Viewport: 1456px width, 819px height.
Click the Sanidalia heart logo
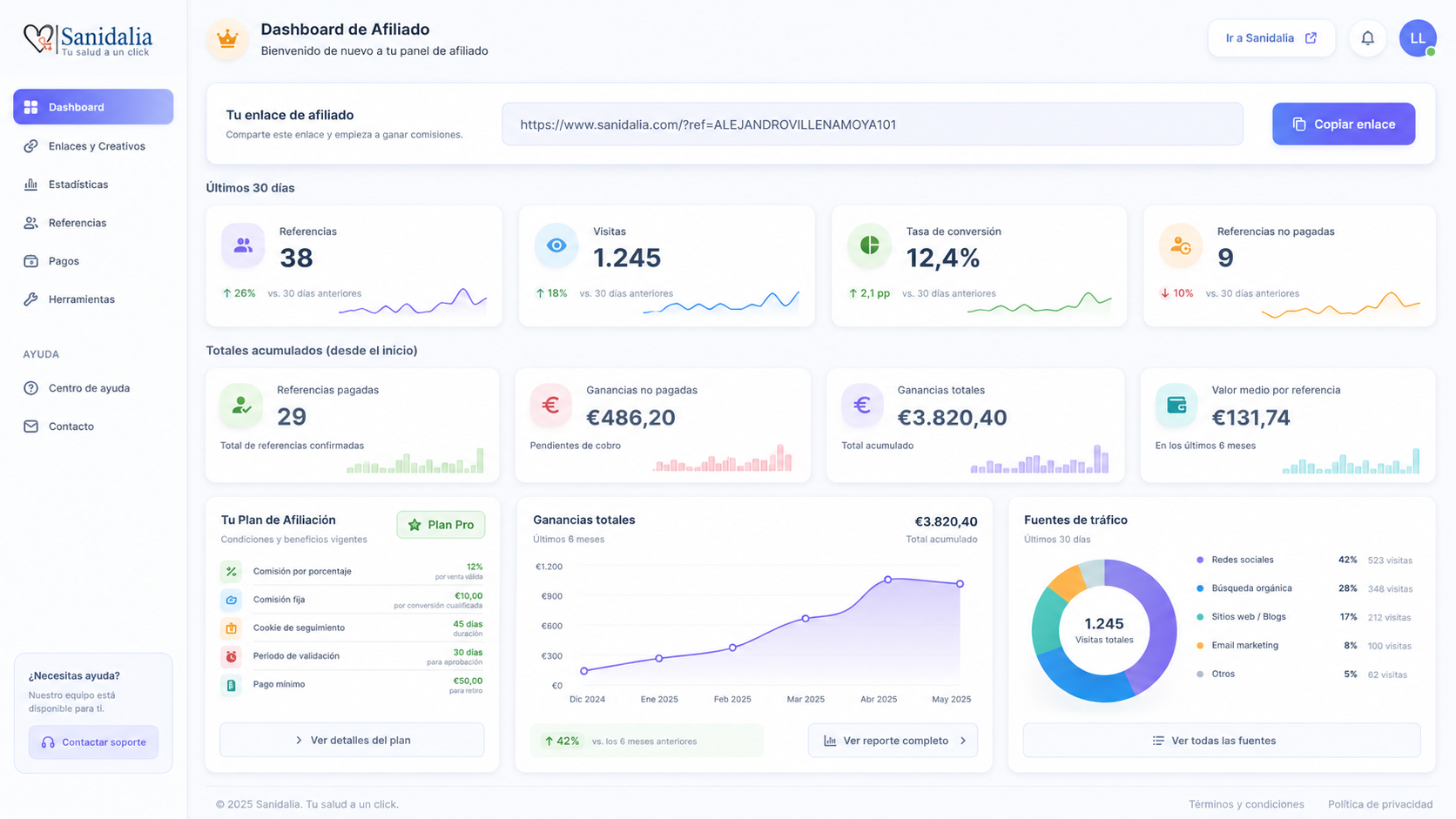click(x=37, y=38)
